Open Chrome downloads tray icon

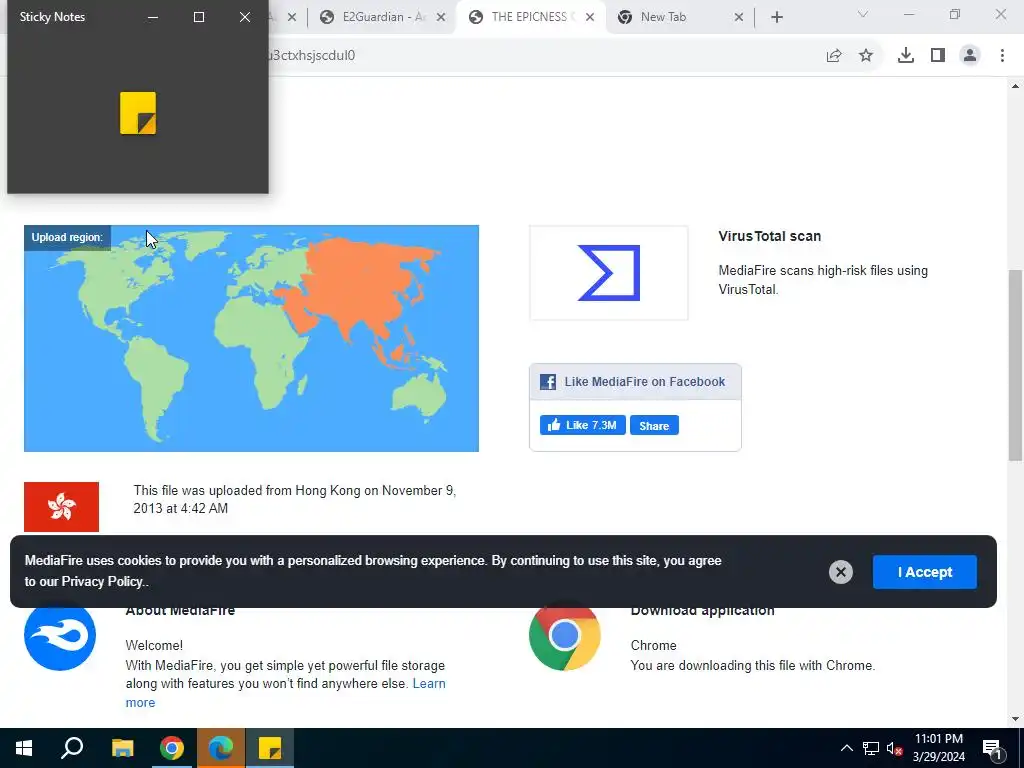(x=905, y=56)
